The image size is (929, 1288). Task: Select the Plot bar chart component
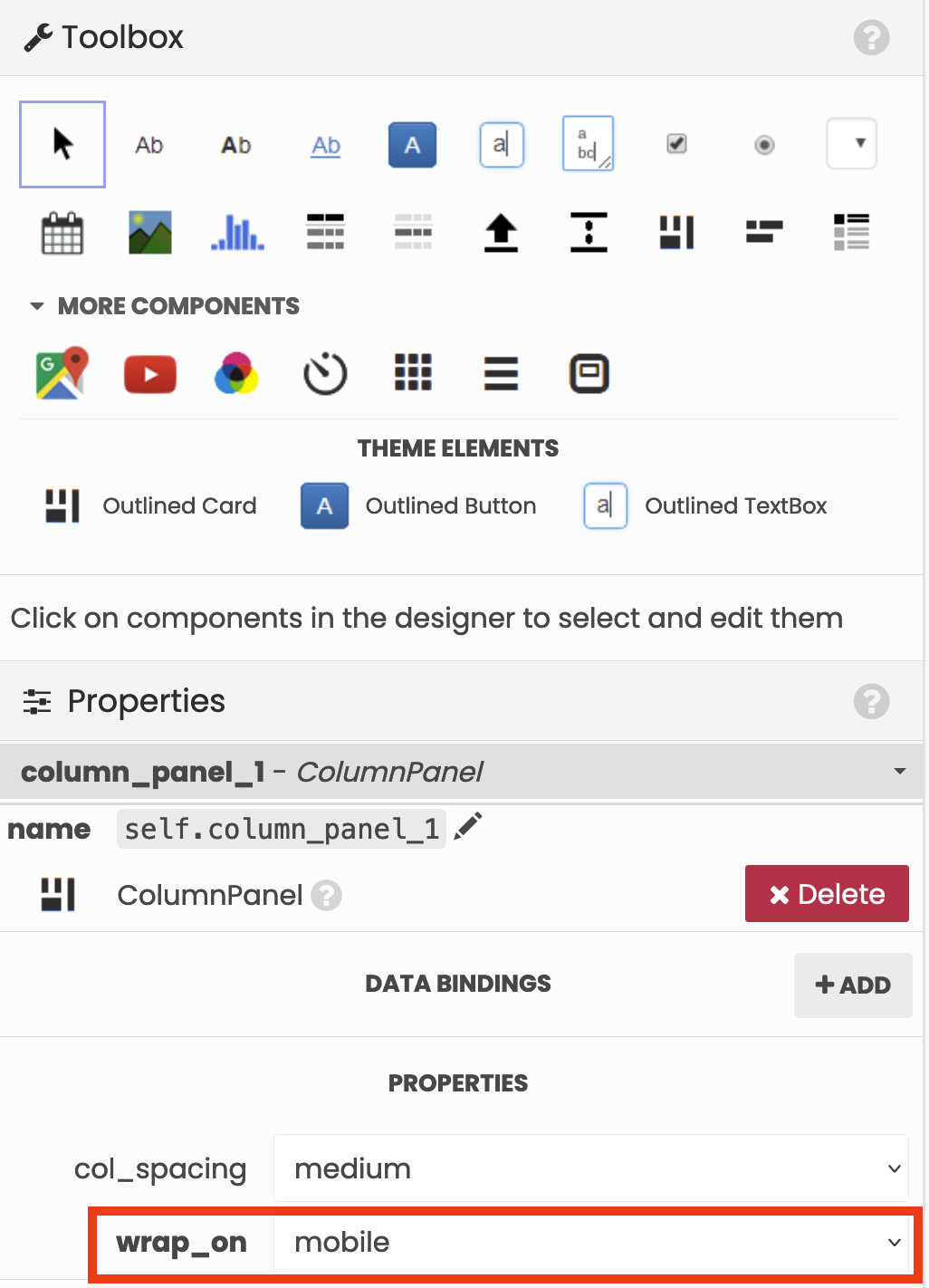coord(237,233)
